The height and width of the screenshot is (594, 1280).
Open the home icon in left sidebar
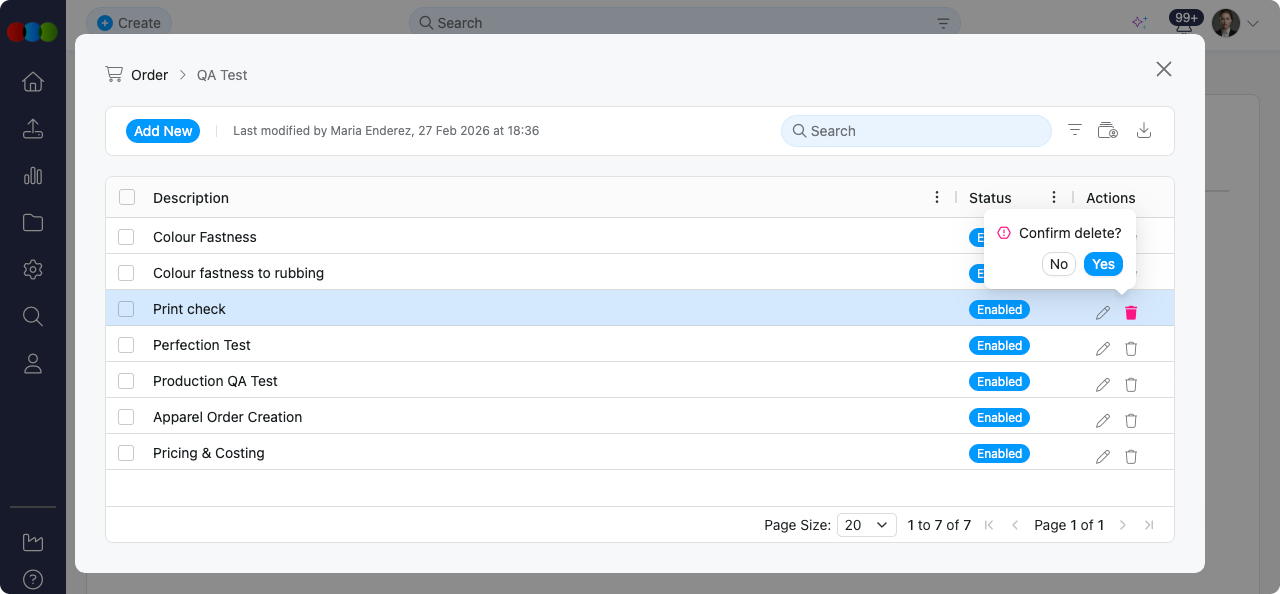(33, 82)
